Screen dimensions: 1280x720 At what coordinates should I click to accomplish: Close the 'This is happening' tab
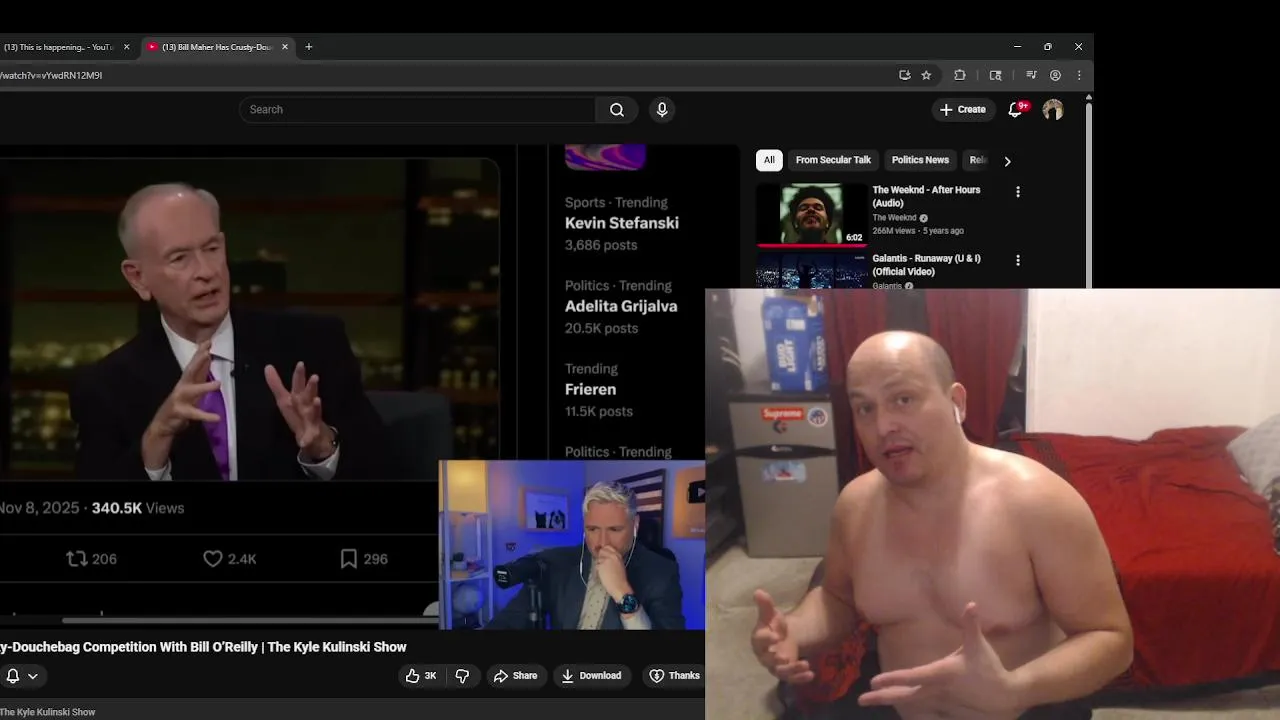tap(127, 47)
